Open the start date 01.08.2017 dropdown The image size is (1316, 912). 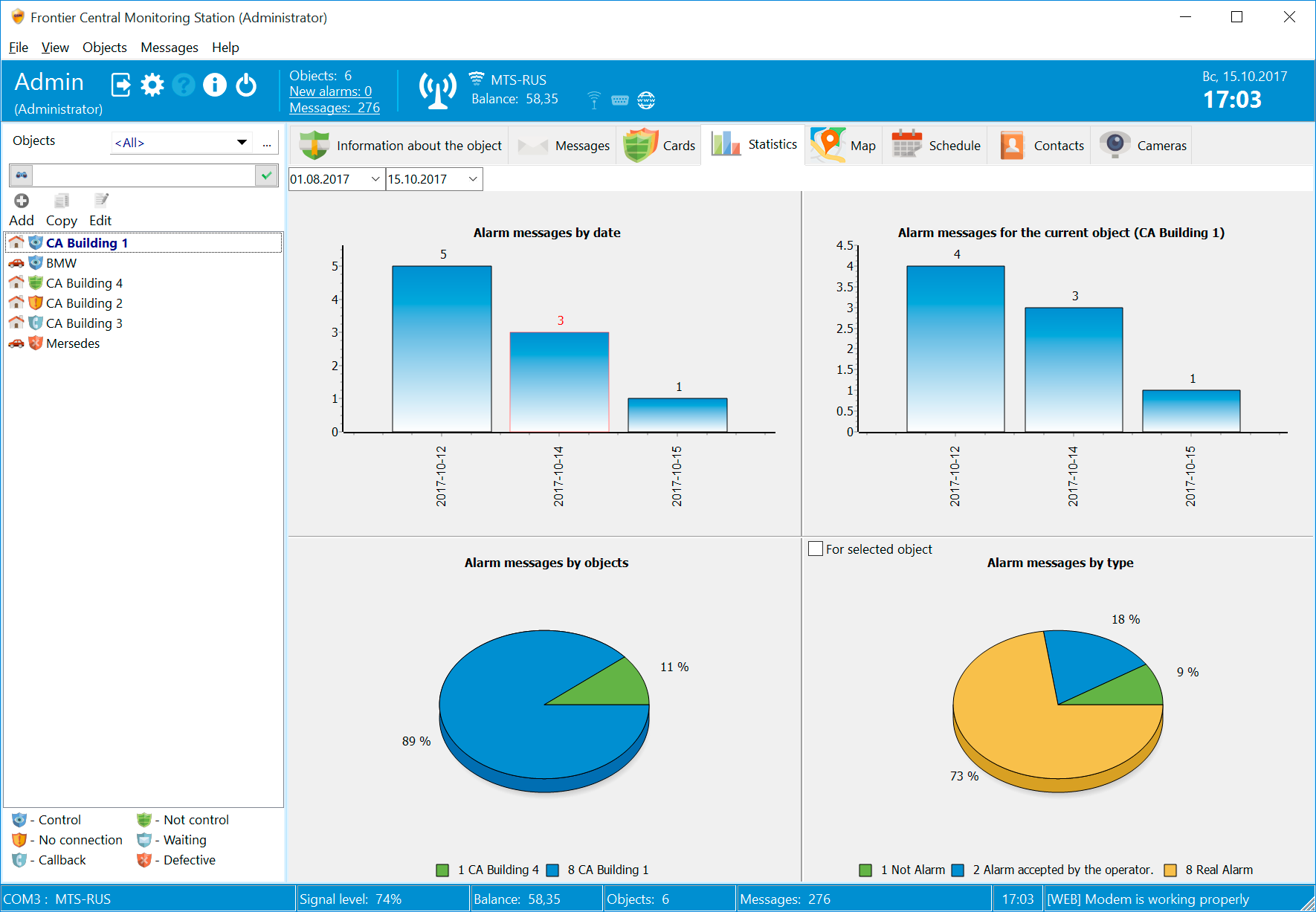(x=375, y=179)
